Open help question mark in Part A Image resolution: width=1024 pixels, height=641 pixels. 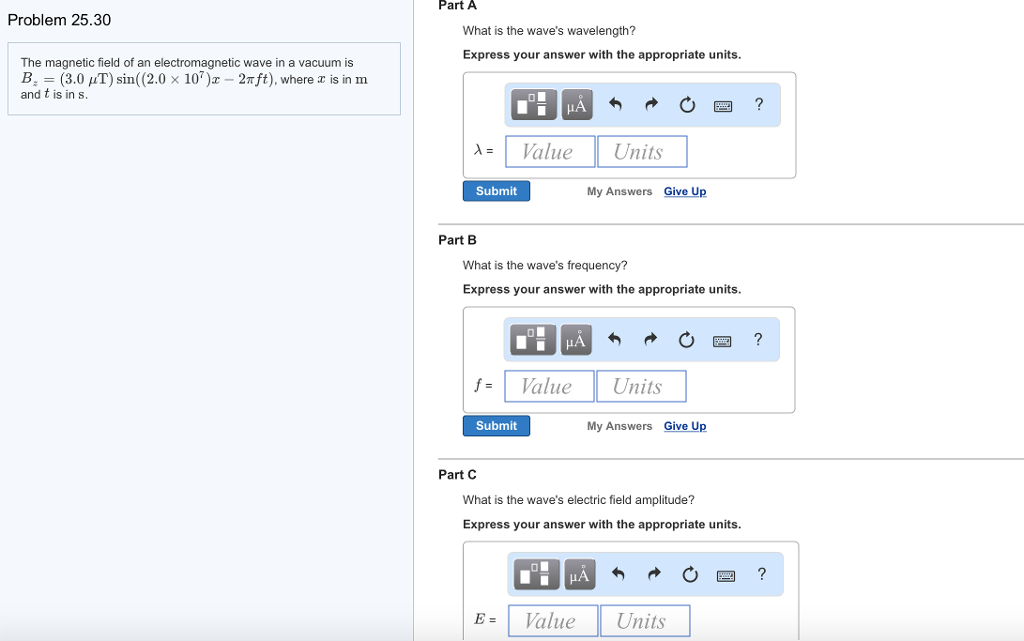coord(759,104)
